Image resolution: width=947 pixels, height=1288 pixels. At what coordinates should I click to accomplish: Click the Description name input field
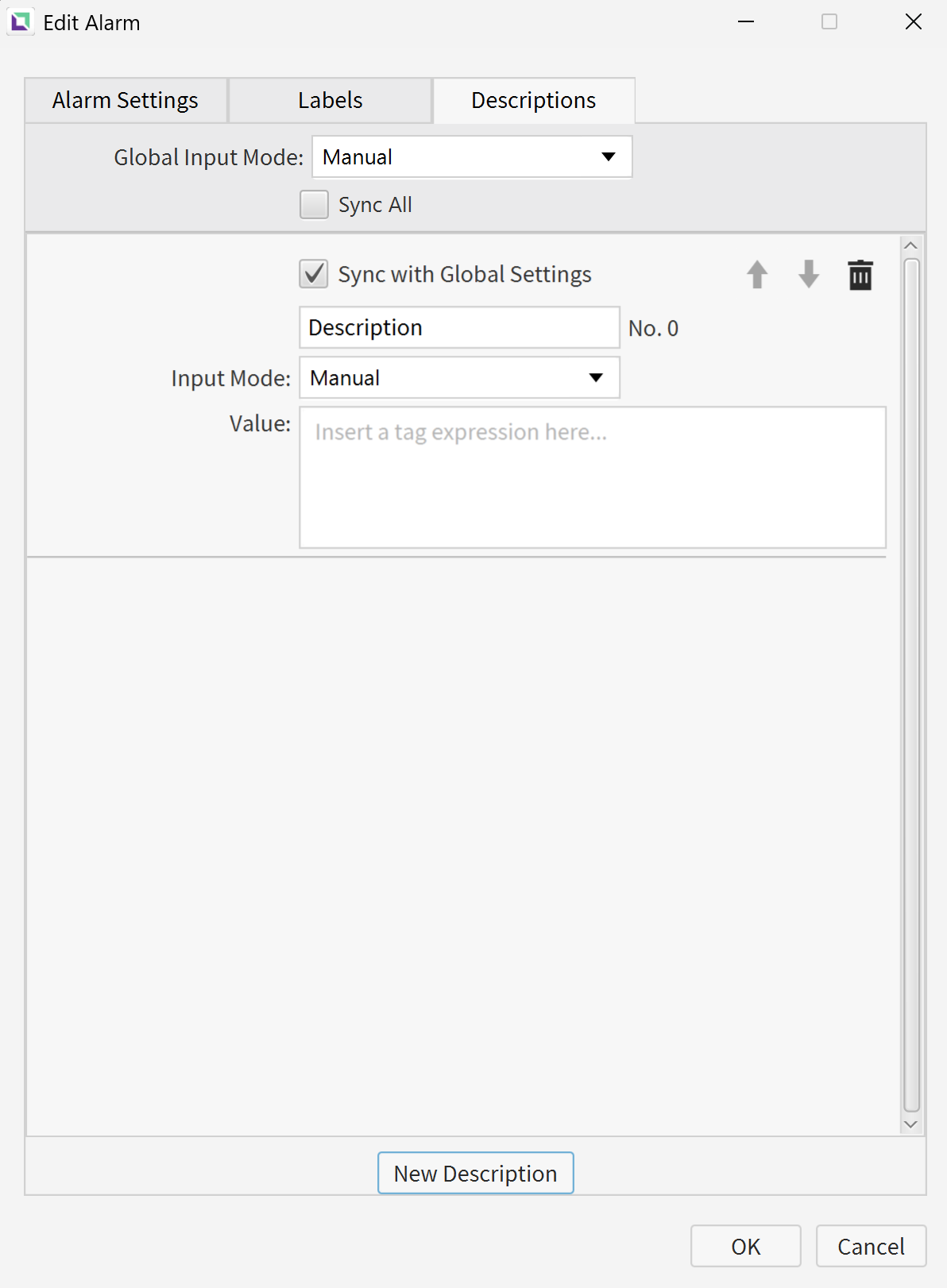click(x=459, y=328)
